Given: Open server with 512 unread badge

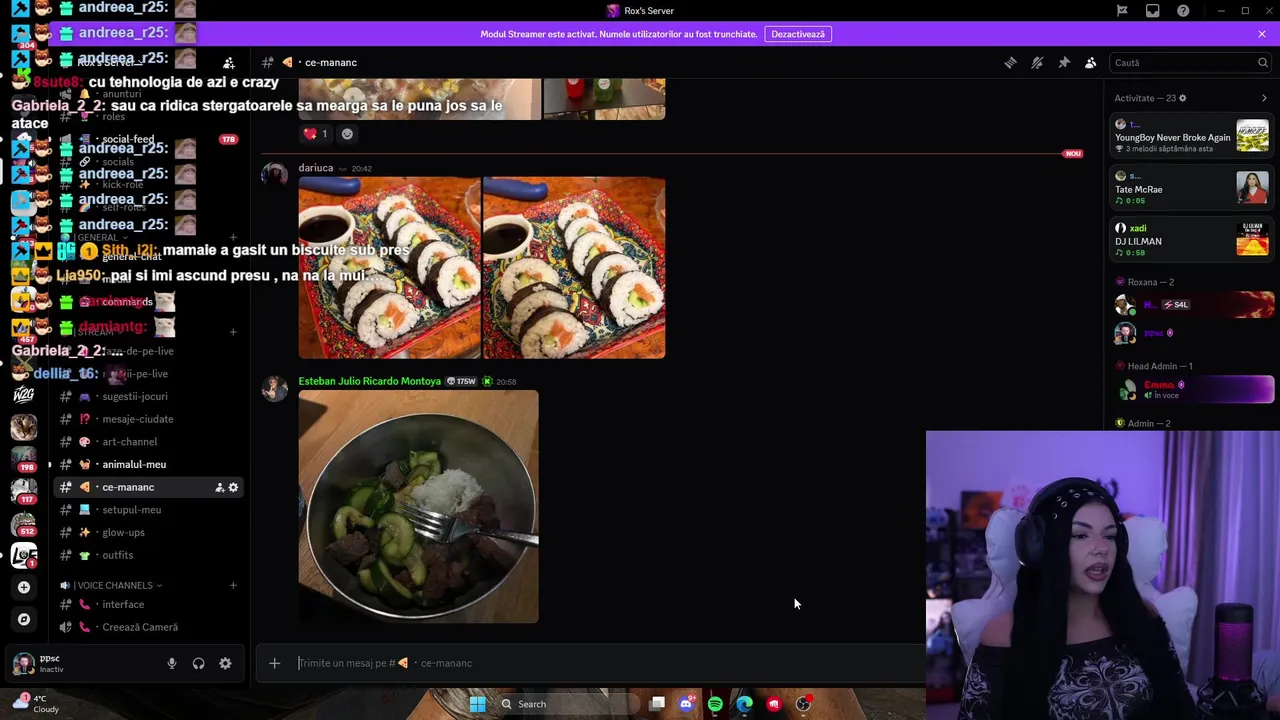Looking at the screenshot, I should point(24,523).
